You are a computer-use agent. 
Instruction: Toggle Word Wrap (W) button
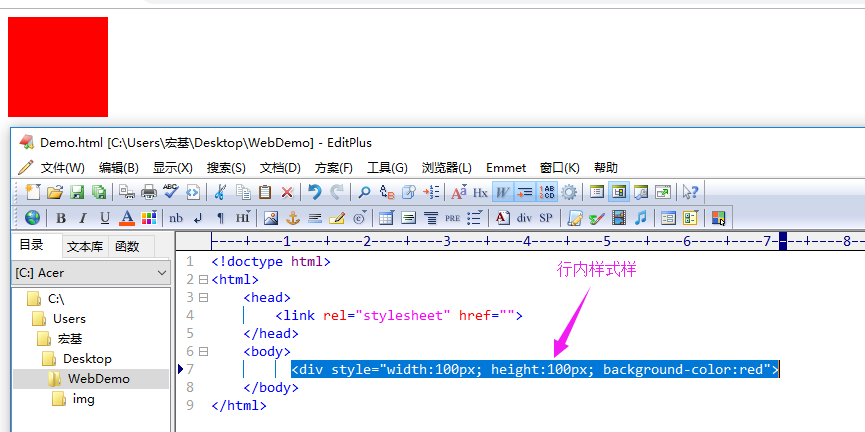coord(501,192)
